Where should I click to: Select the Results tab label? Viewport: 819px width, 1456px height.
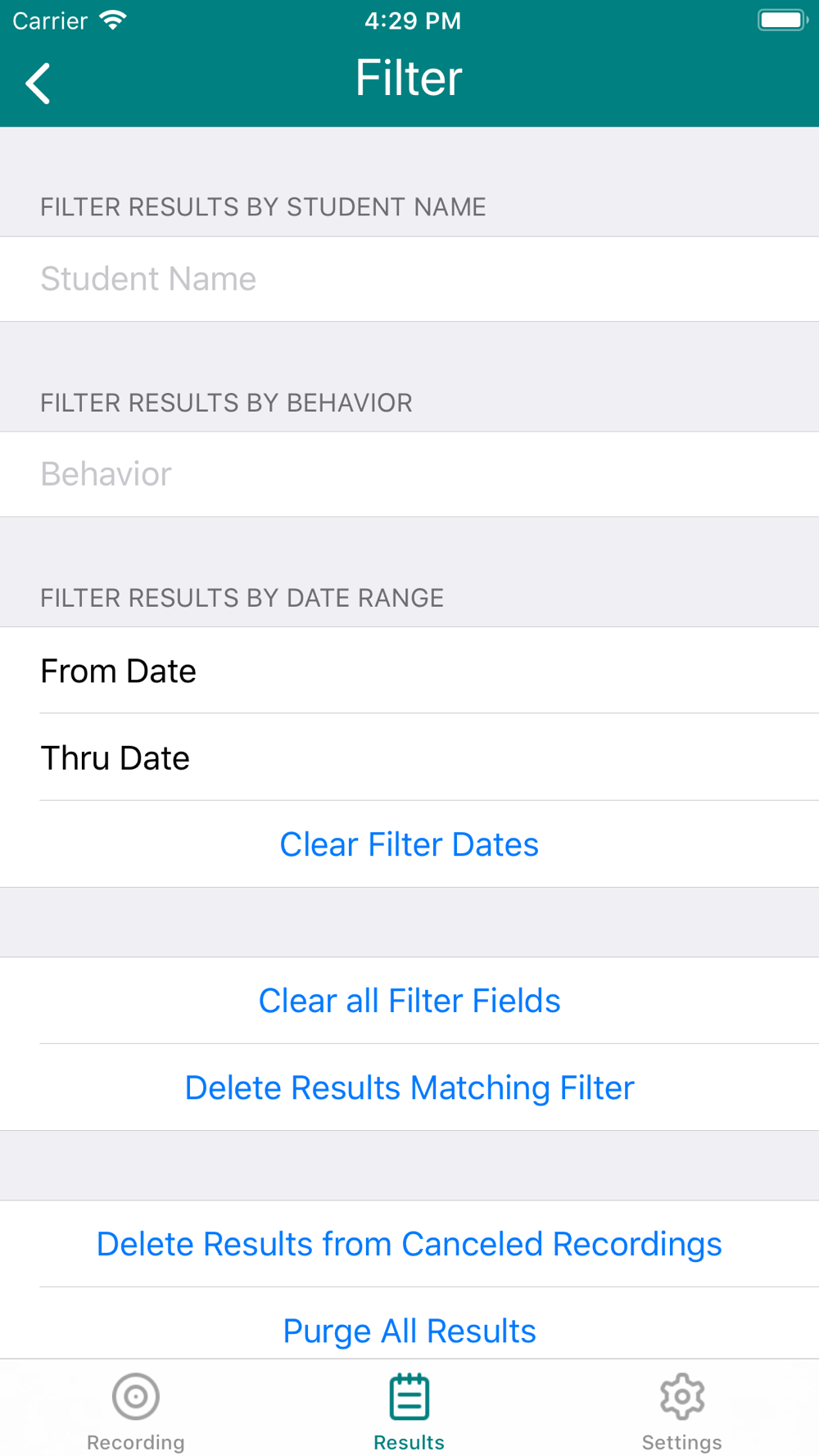(x=409, y=1442)
